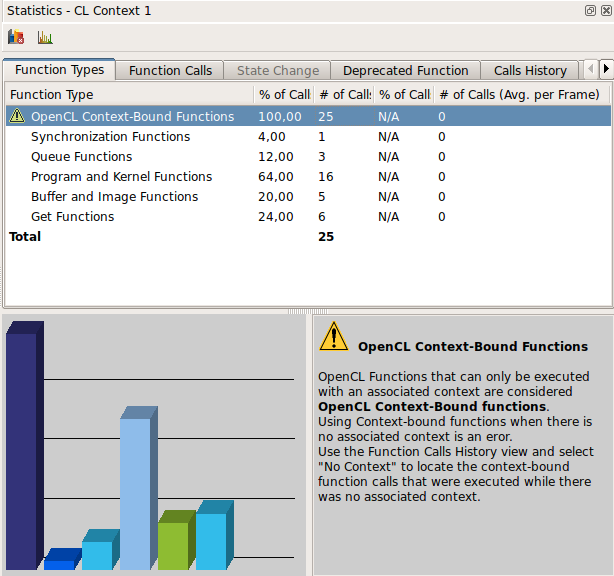Select the Get Functions row
This screenshot has height=576, width=614.
(x=308, y=217)
